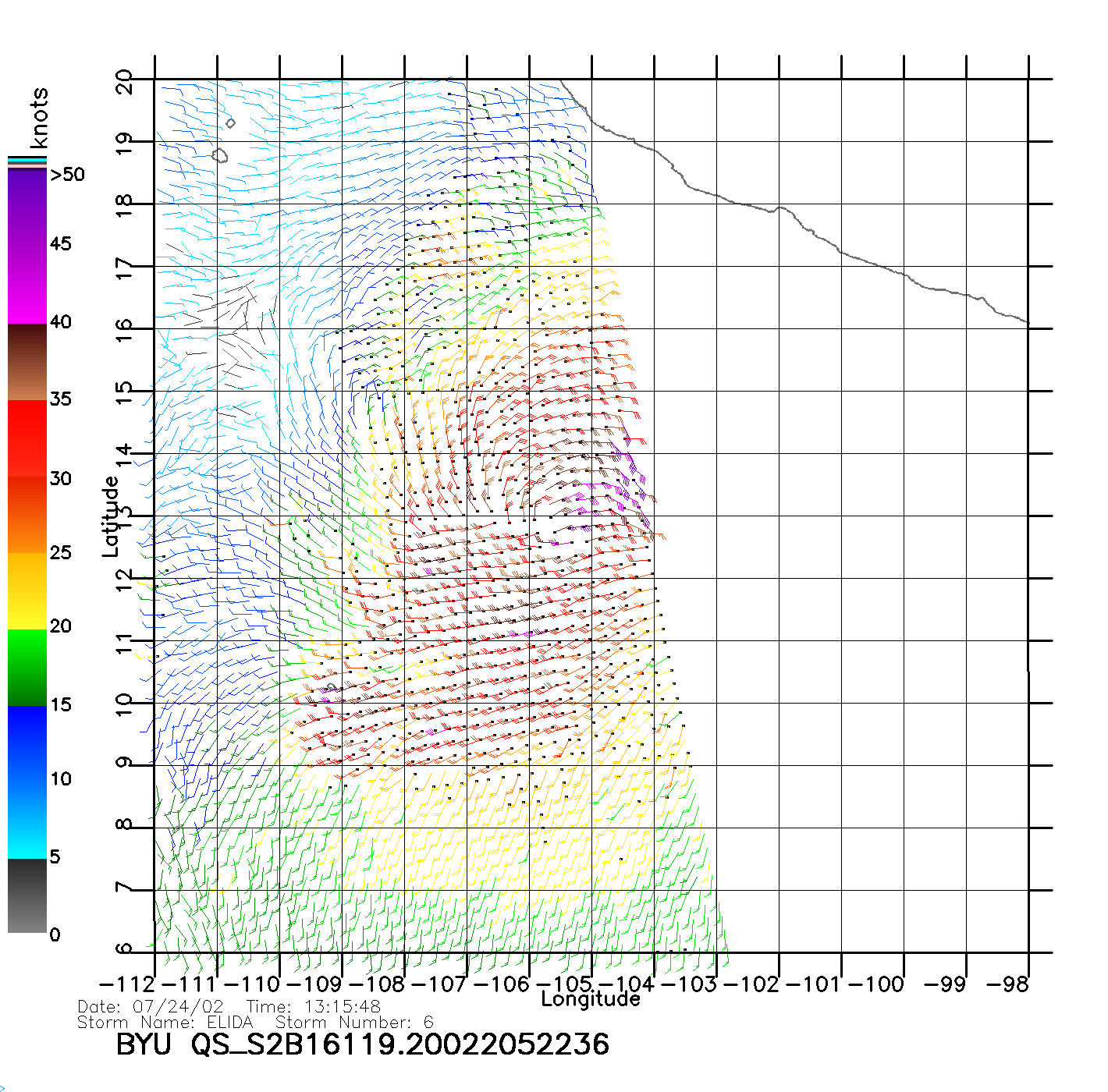1108x1092 pixels.
Task: Click the Longitude axis title
Action: point(590,999)
